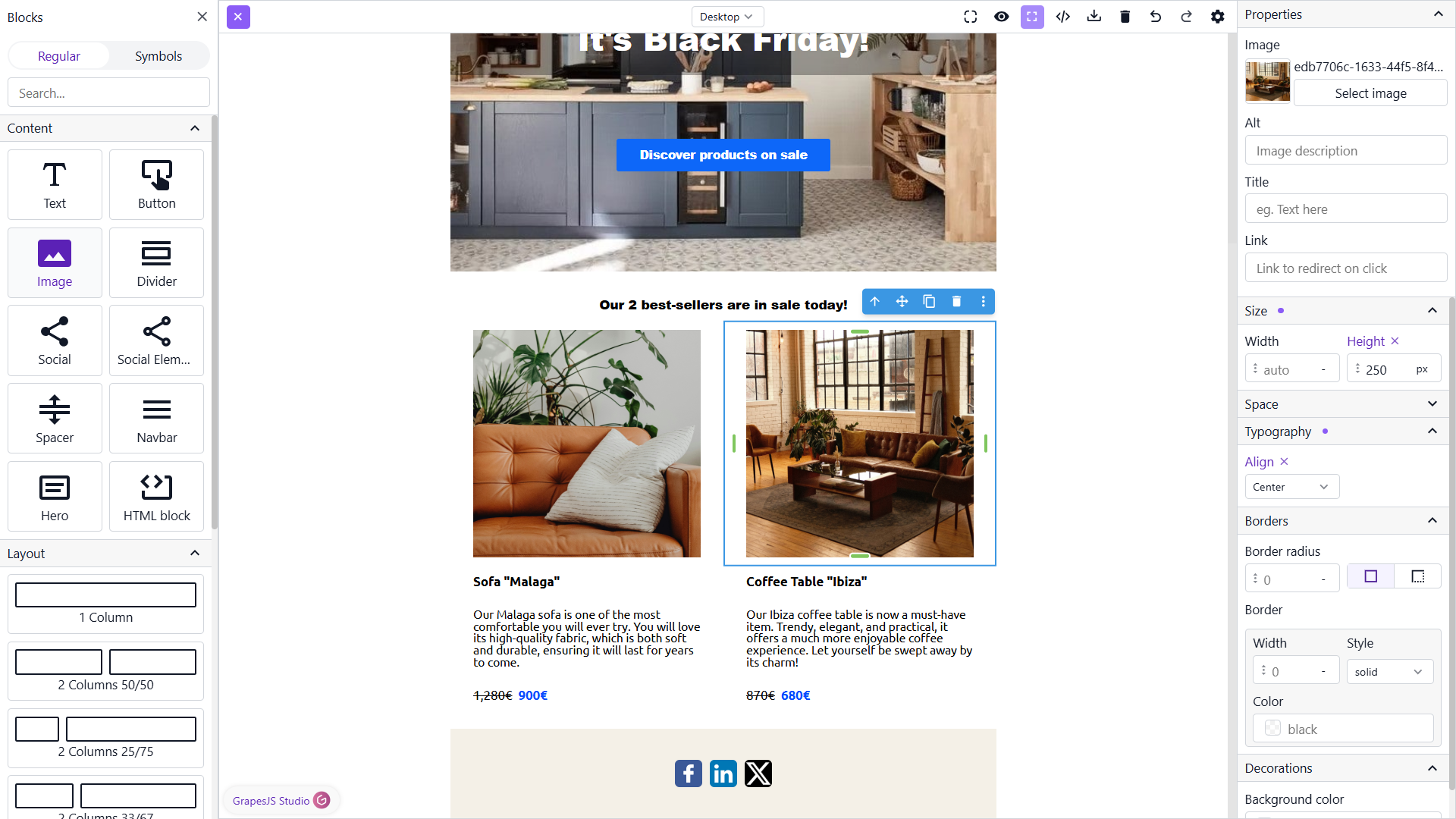Open the black border color swatch

tap(1273, 729)
